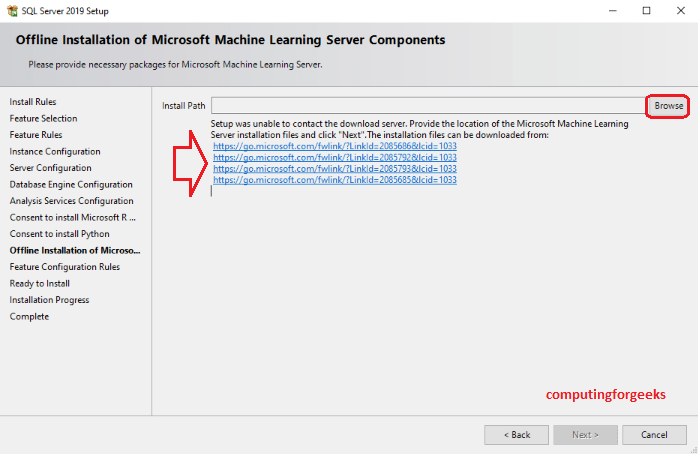Open the download link with LinkId=2085792
This screenshot has height=454, width=698.
(335, 157)
